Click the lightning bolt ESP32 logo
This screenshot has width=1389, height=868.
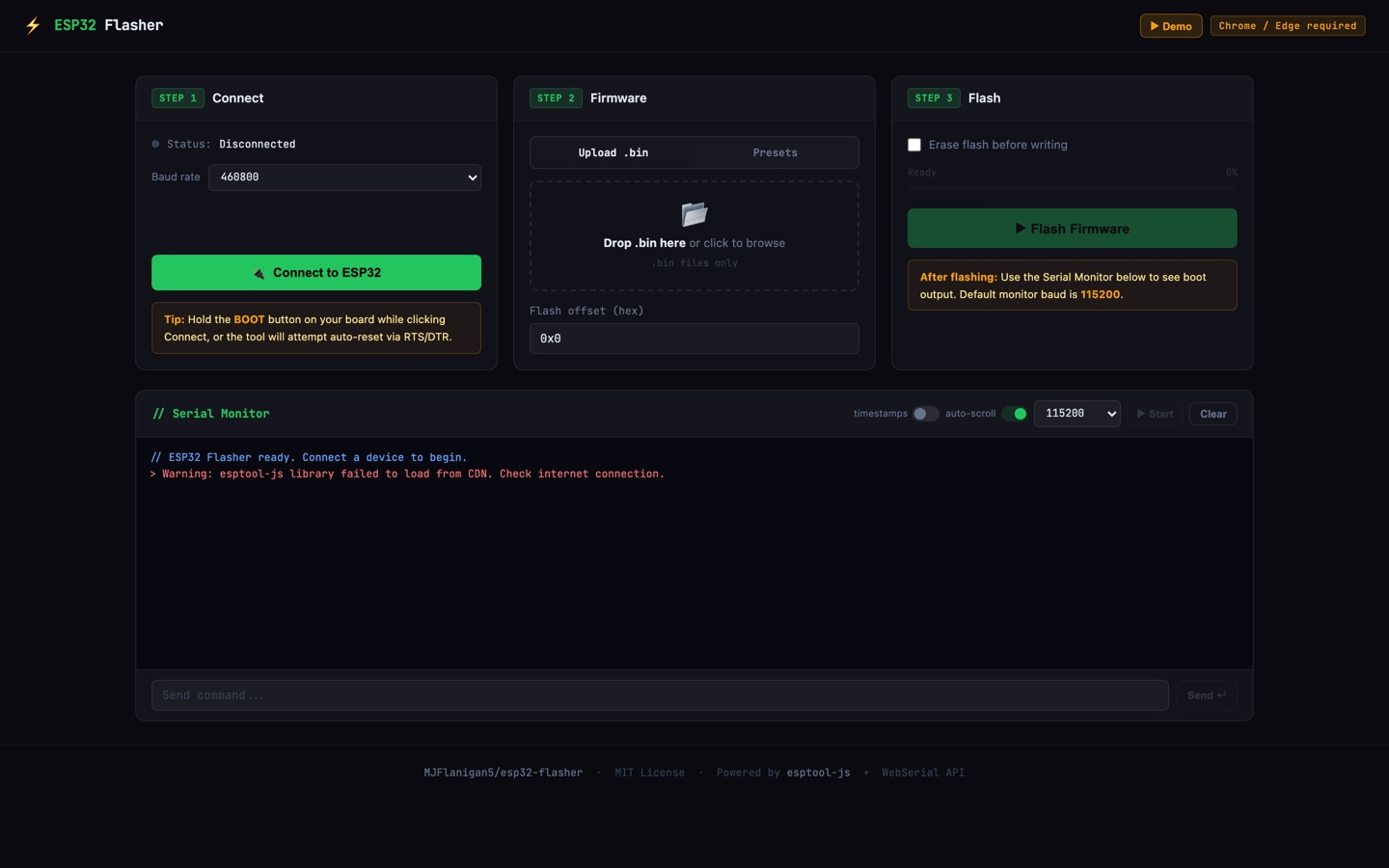point(32,25)
